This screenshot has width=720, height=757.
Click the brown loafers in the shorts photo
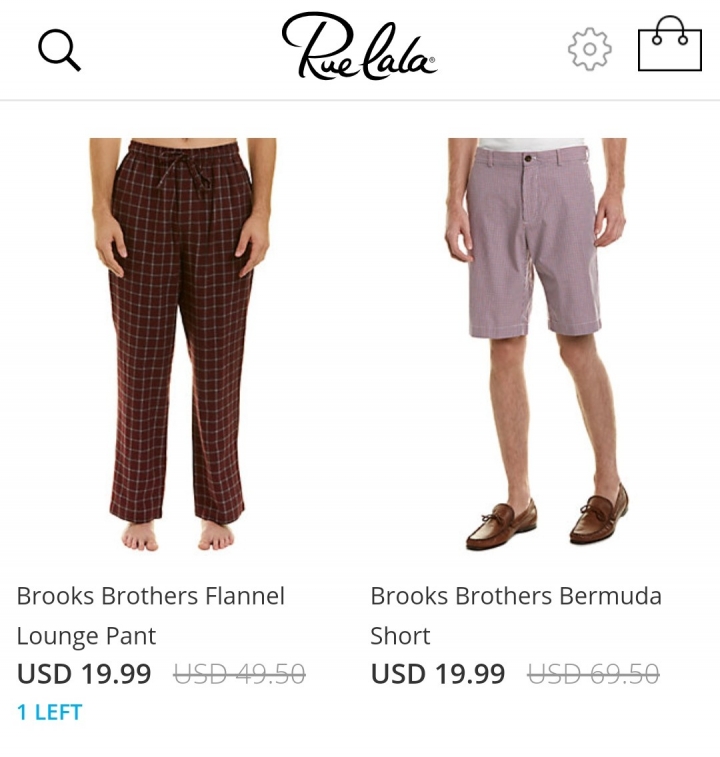tap(548, 519)
